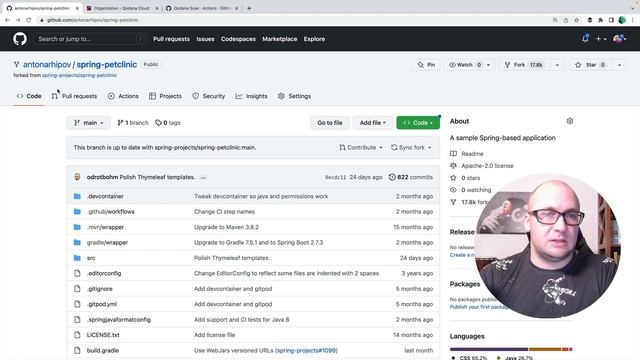This screenshot has height=360, width=640.
Task: Open a new browser tab
Action: [x=249, y=8]
